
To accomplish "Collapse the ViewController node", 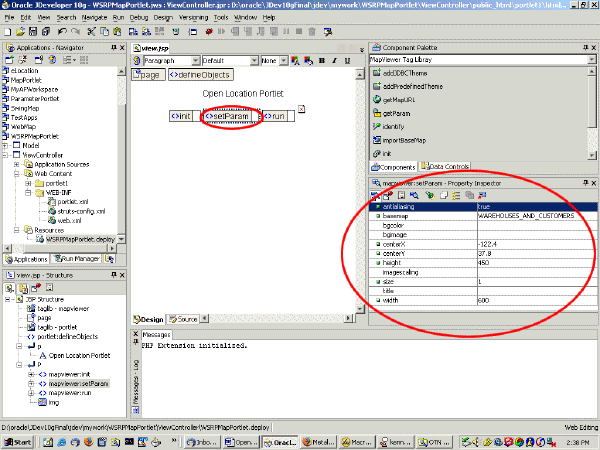I will 5,155.
